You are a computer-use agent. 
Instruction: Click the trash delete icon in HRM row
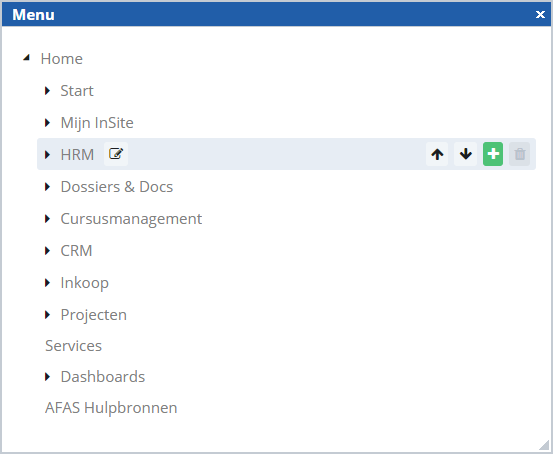[x=519, y=154]
